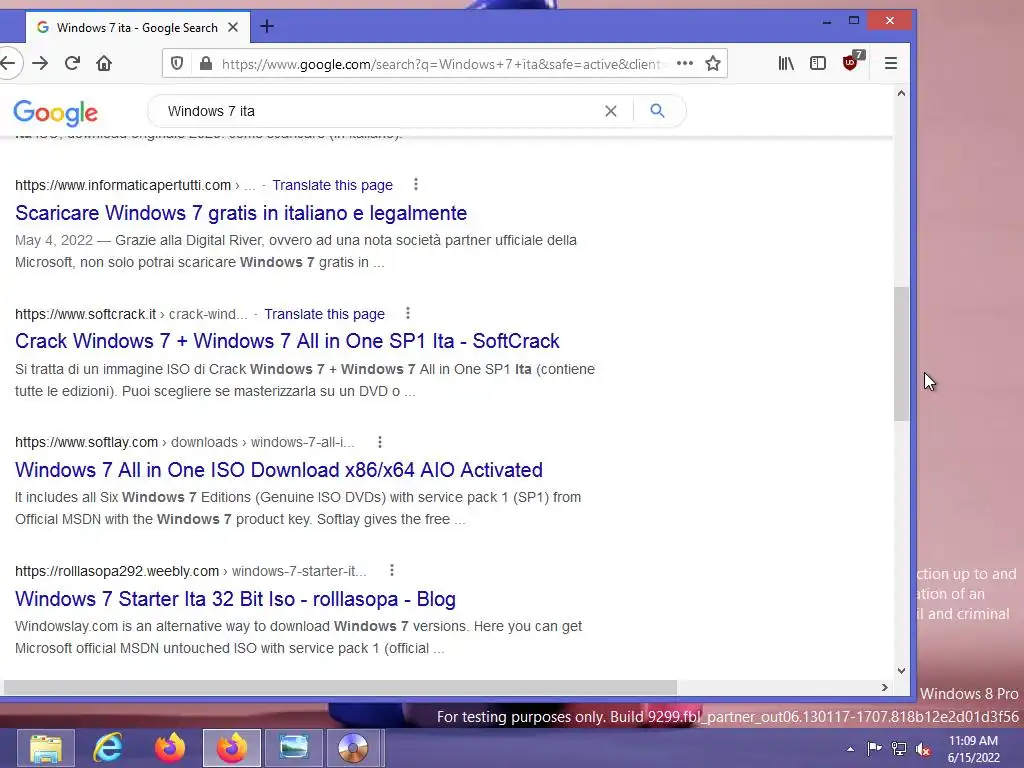Click the https://www.informaticapertutti.com URL text
The width and height of the screenshot is (1024, 768).
[x=123, y=185]
